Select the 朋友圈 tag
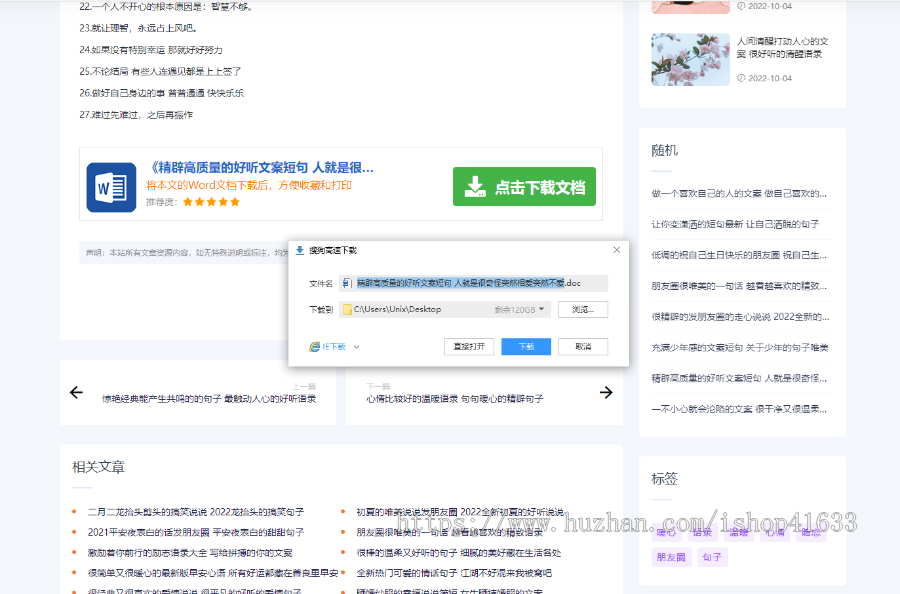The image size is (900, 594). [x=671, y=557]
